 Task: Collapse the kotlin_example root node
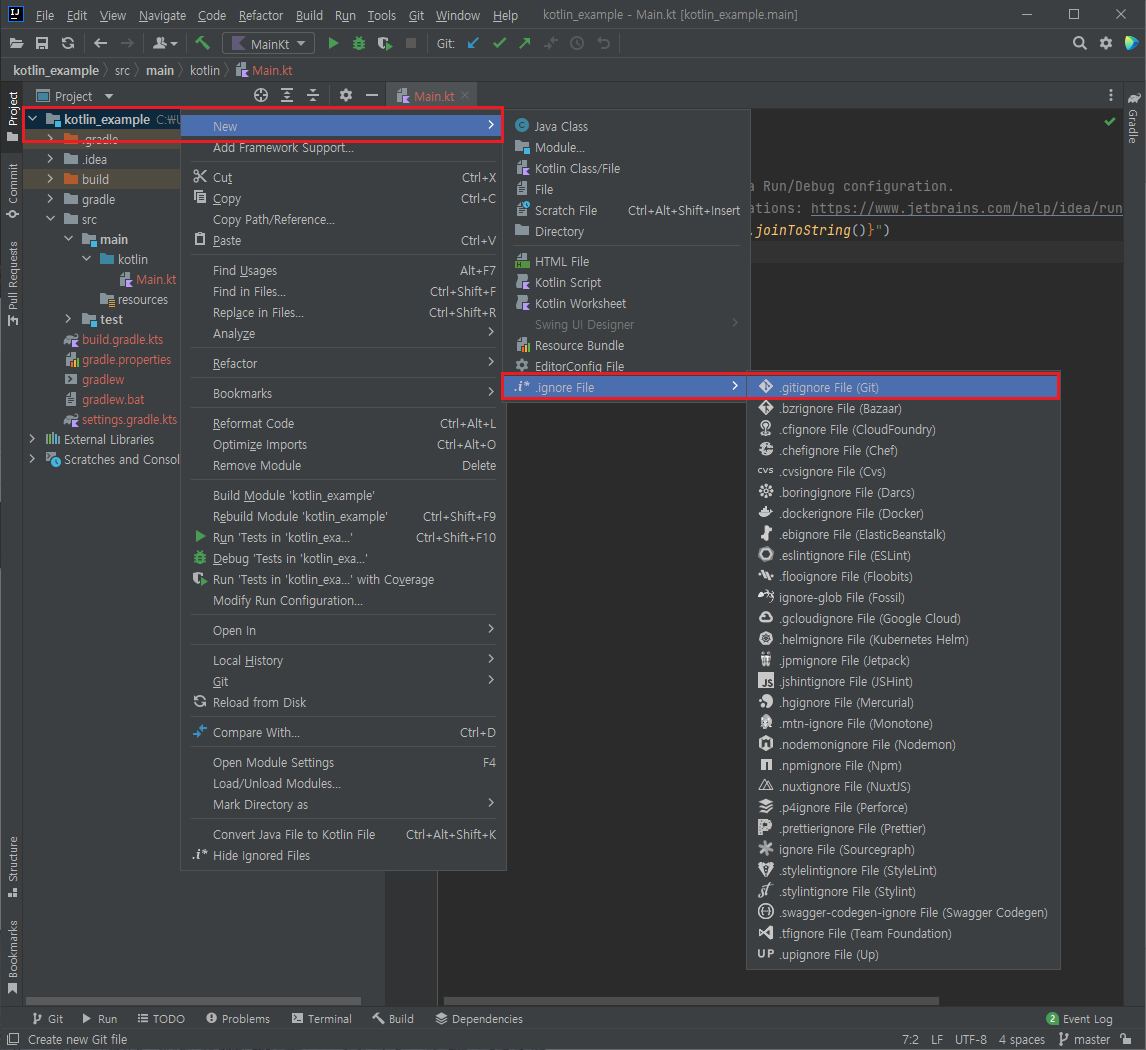click(x=33, y=118)
